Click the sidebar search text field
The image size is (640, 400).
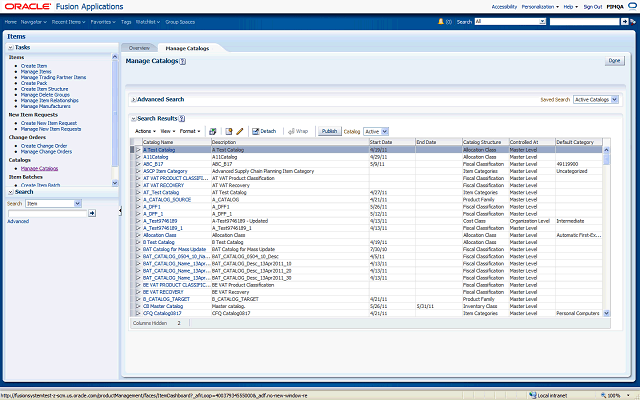click(46, 213)
